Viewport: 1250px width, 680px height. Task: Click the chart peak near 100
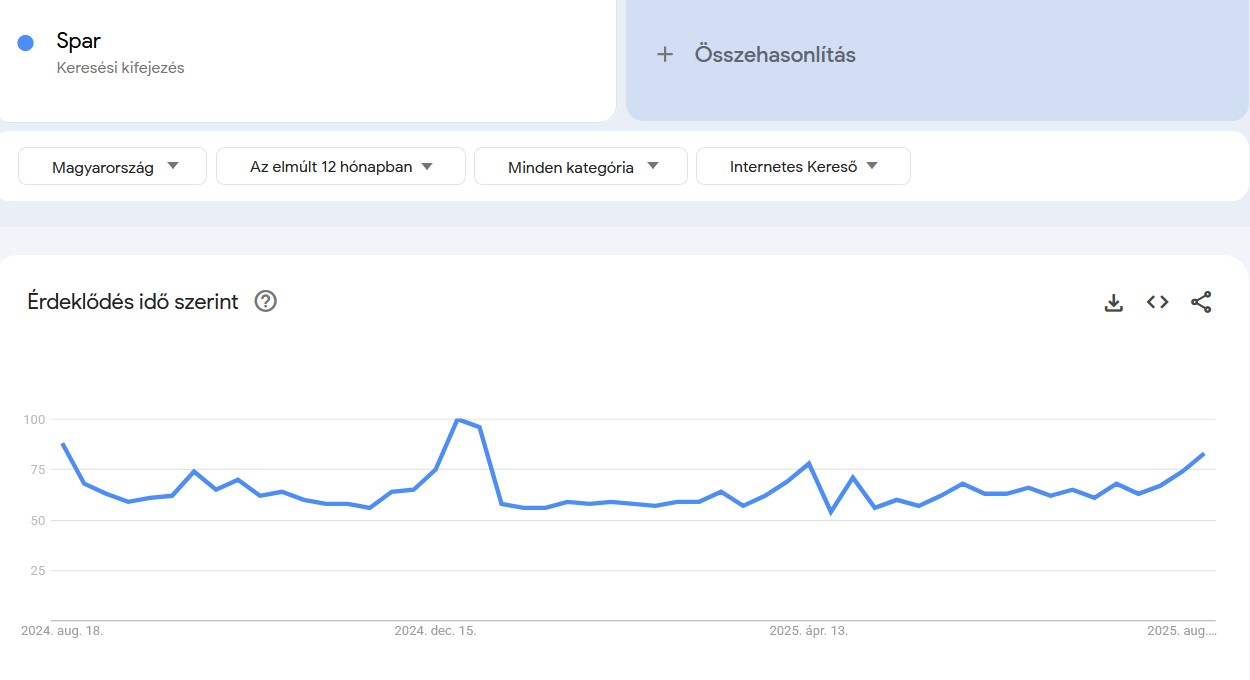[x=459, y=421]
